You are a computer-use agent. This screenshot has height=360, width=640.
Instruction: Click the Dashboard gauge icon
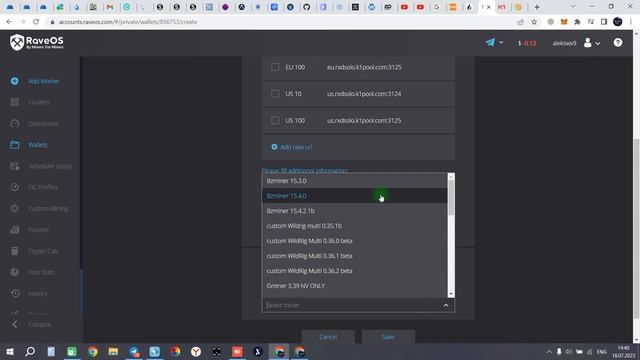click(x=15, y=123)
